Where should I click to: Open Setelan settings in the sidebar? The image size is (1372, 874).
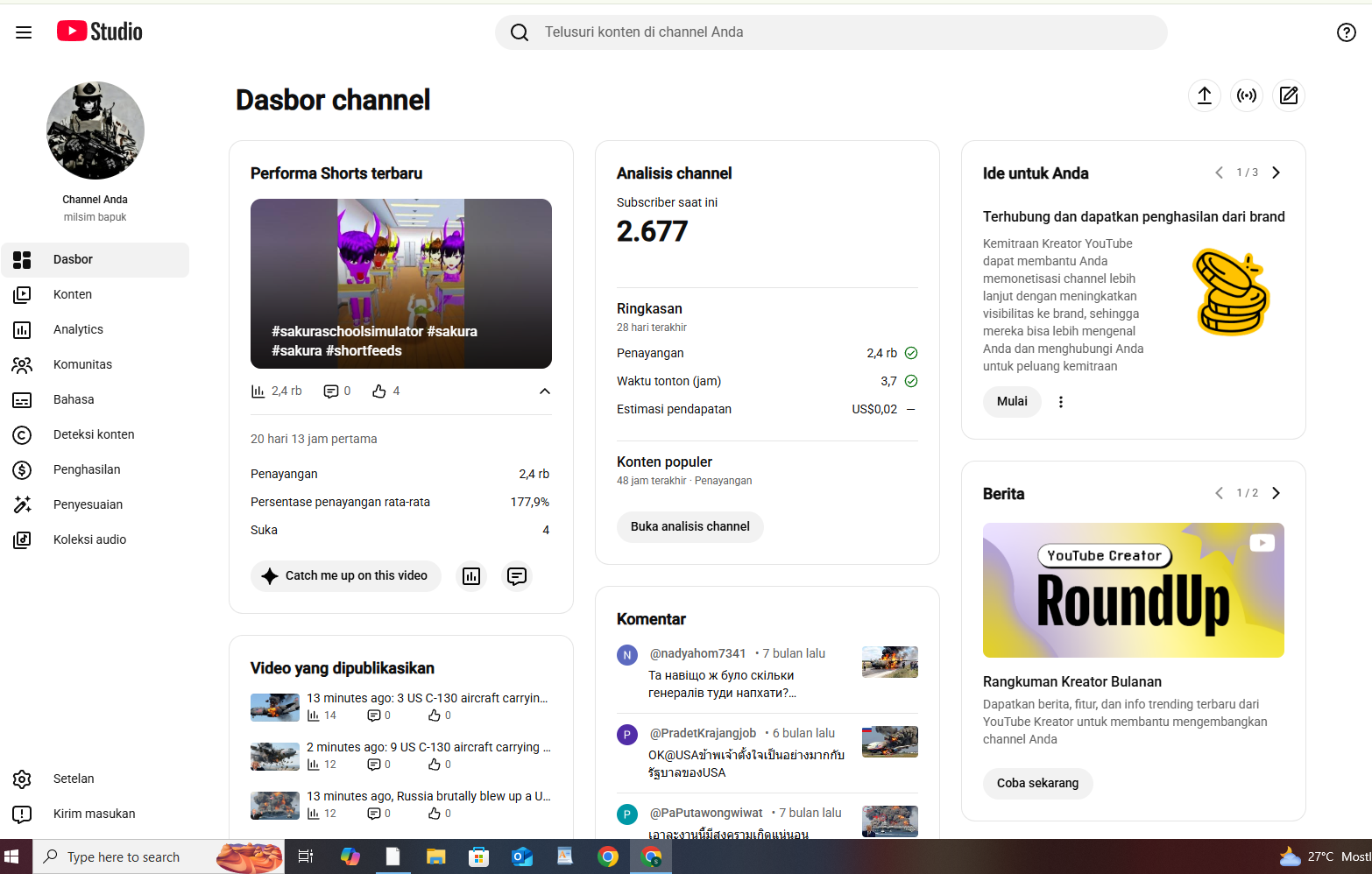coord(95,779)
